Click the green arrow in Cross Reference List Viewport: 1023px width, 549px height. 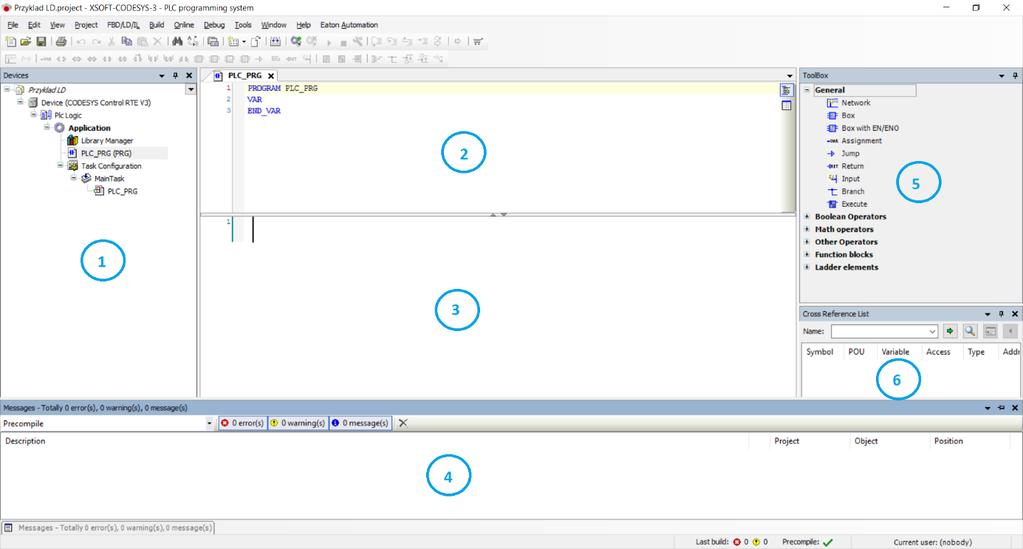click(x=950, y=332)
